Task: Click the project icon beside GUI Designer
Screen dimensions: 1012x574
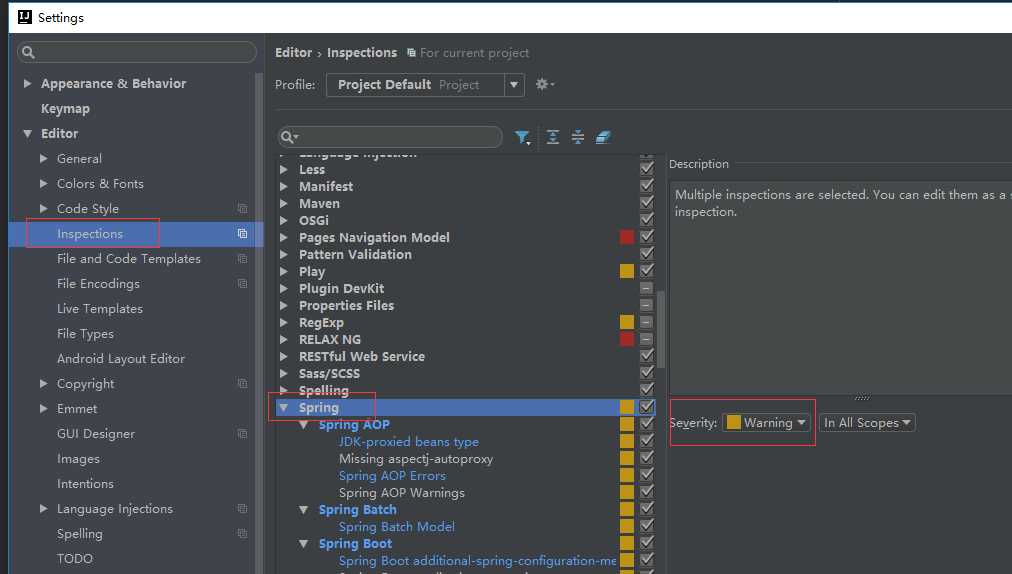Action: pyautogui.click(x=243, y=434)
